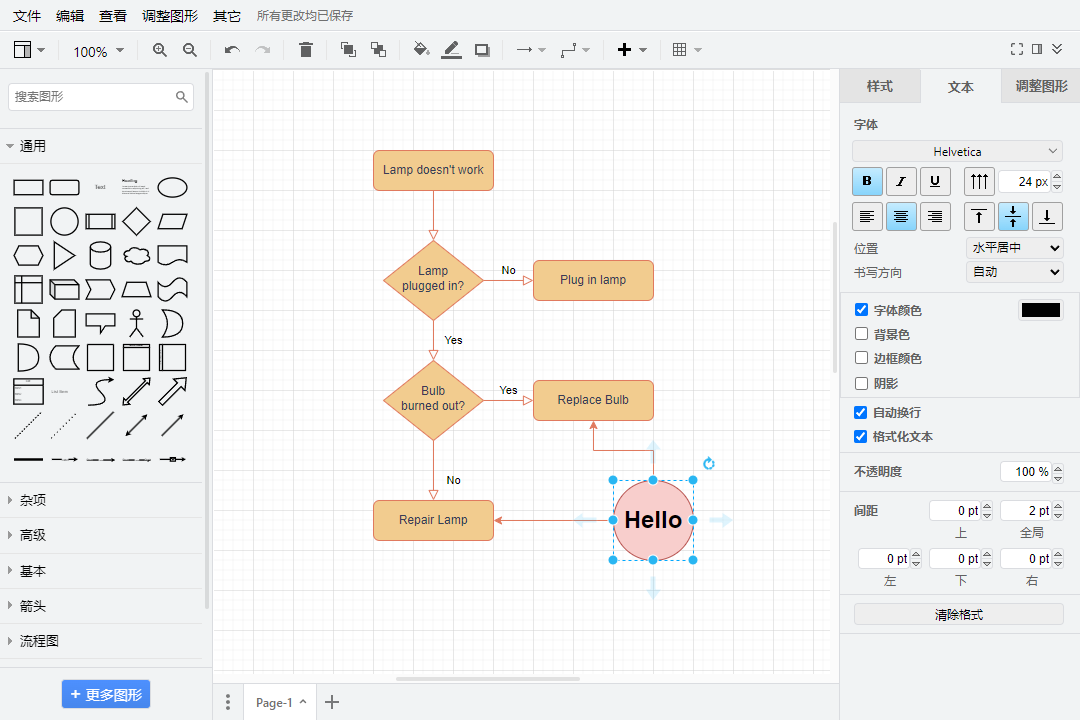Image resolution: width=1080 pixels, height=720 pixels.
Task: Toggle italic text formatting
Action: click(x=901, y=181)
